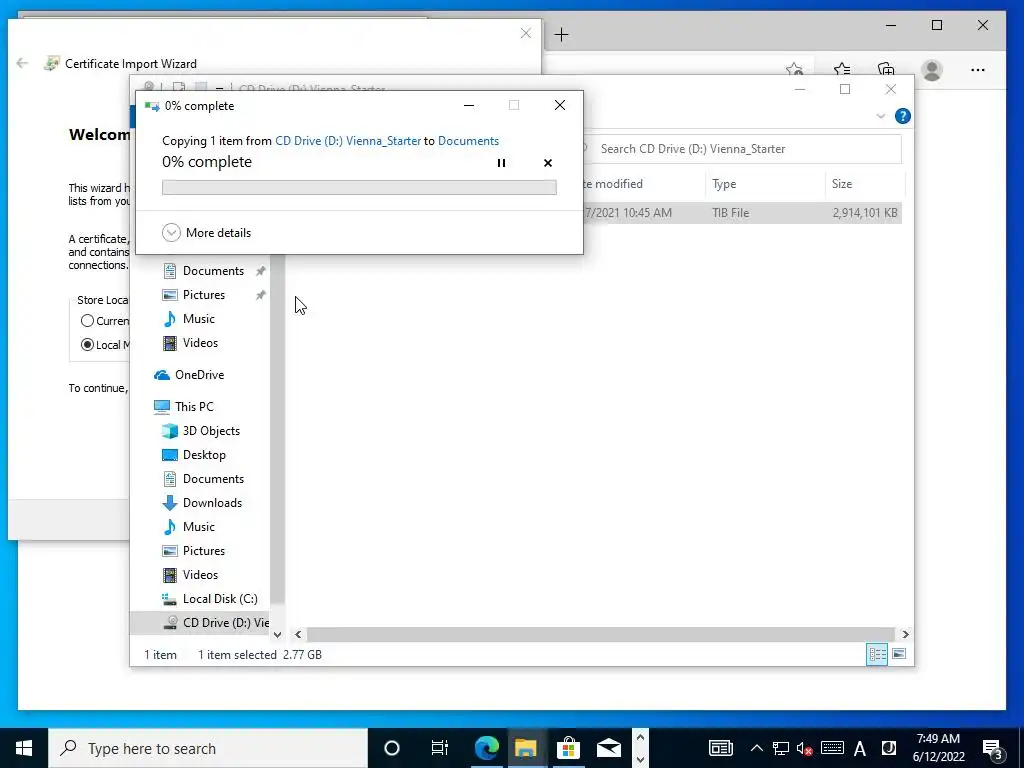This screenshot has width=1024, height=768.
Task: Expand More details in copy dialog
Action: click(x=206, y=232)
